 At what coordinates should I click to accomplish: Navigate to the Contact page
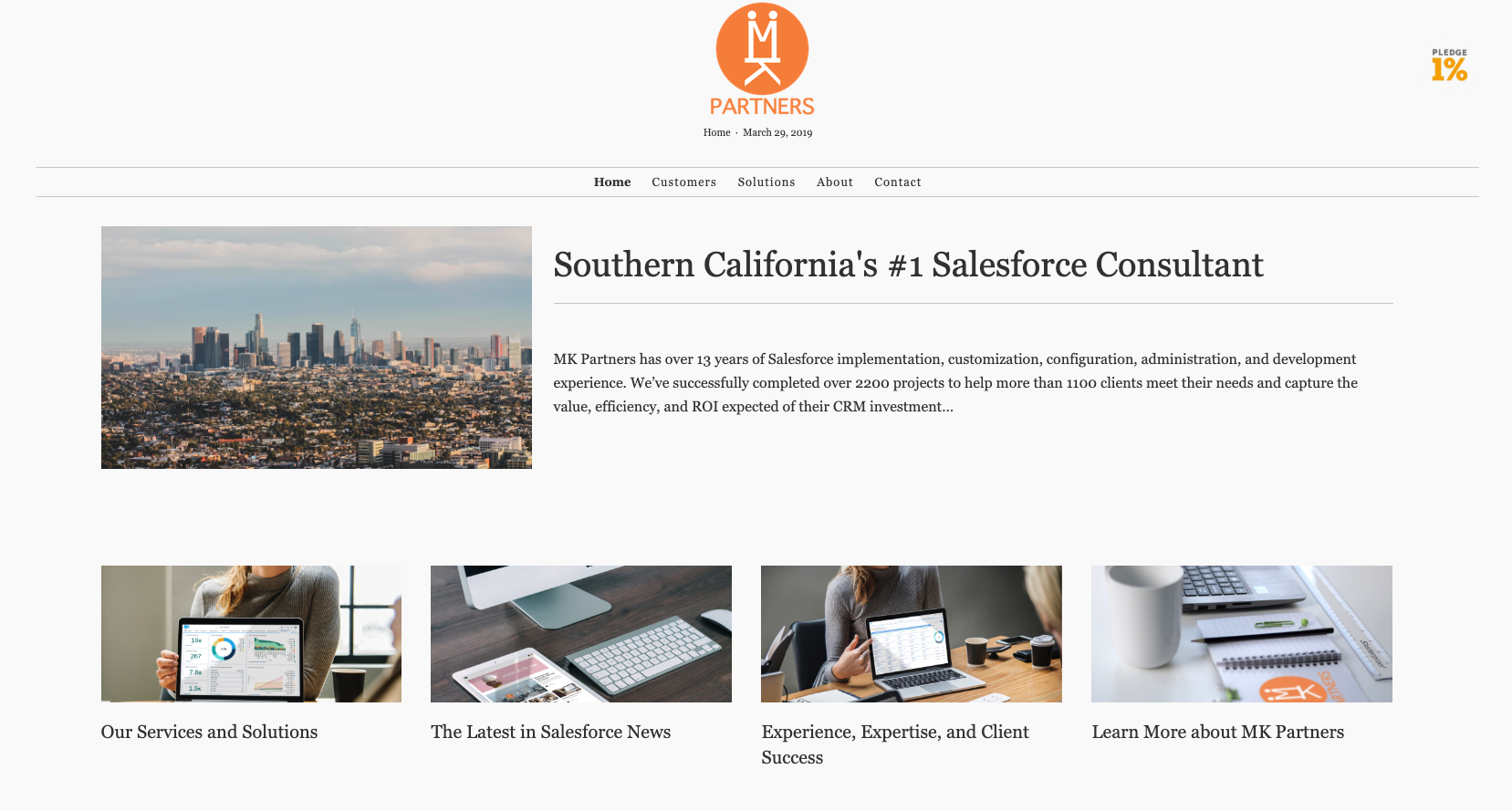click(x=898, y=182)
